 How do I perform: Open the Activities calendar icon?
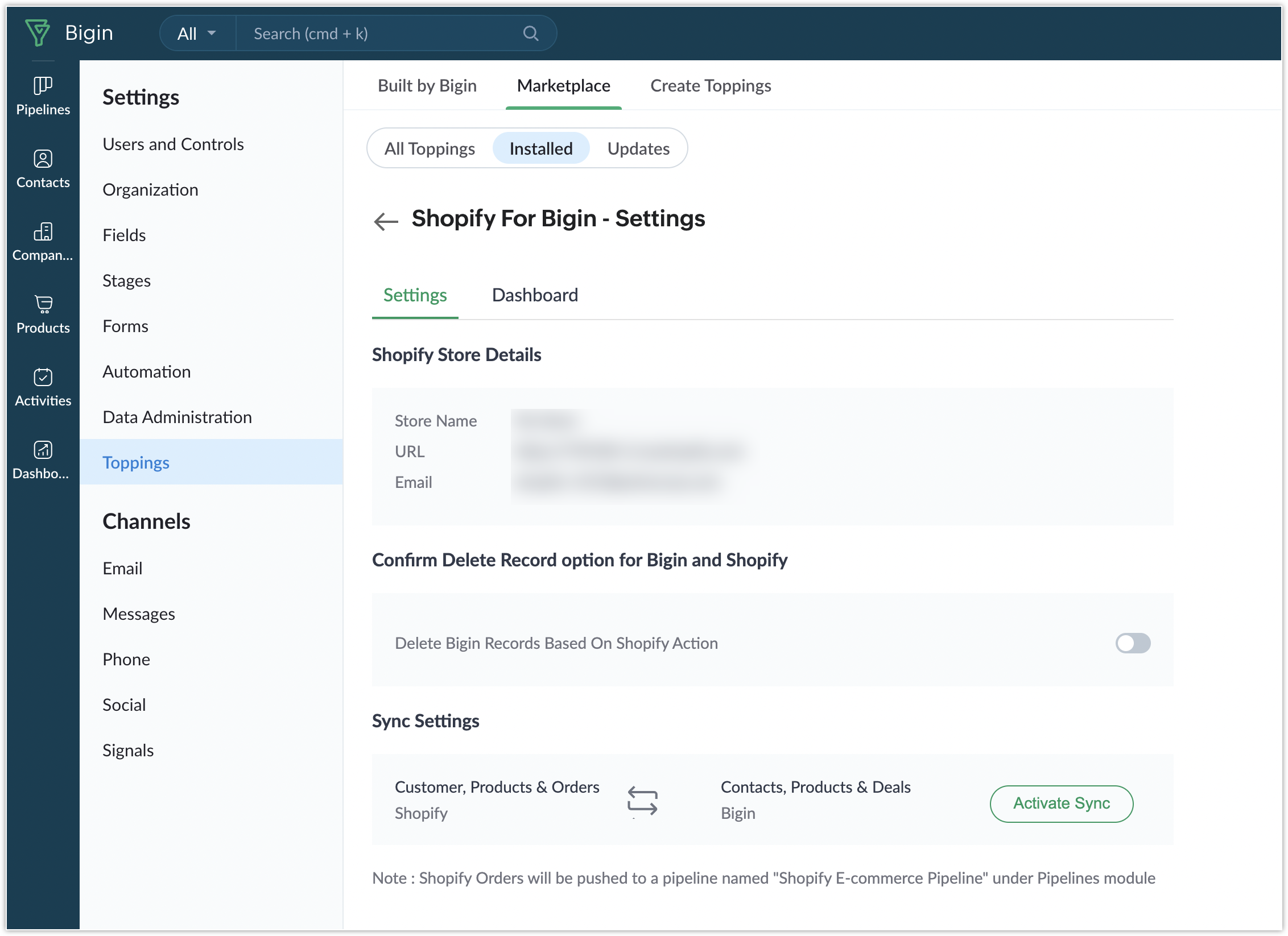click(x=43, y=377)
